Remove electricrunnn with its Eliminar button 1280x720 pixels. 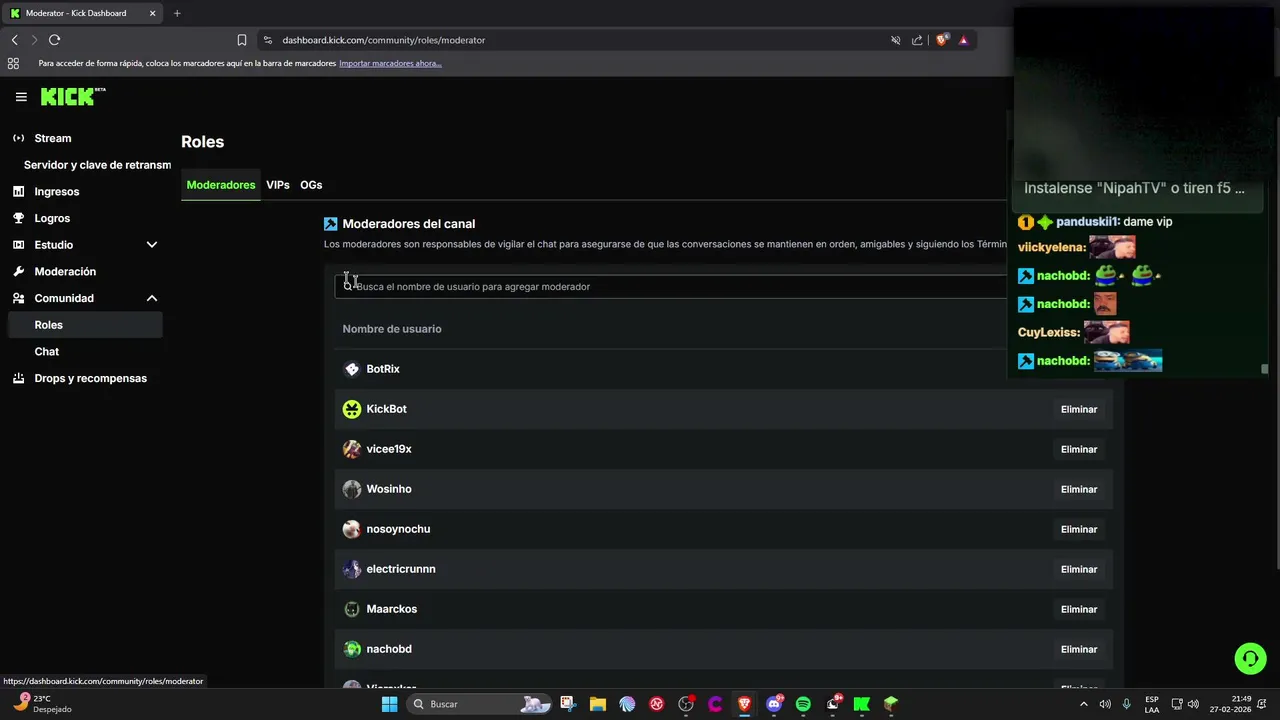coord(1079,569)
